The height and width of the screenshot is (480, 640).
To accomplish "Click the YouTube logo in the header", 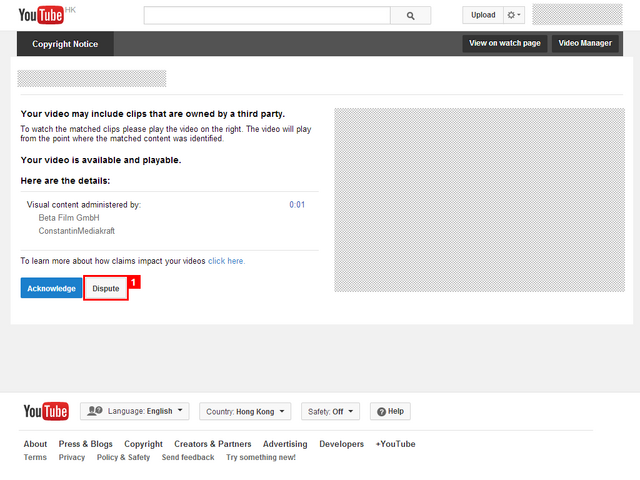I will pos(41,15).
